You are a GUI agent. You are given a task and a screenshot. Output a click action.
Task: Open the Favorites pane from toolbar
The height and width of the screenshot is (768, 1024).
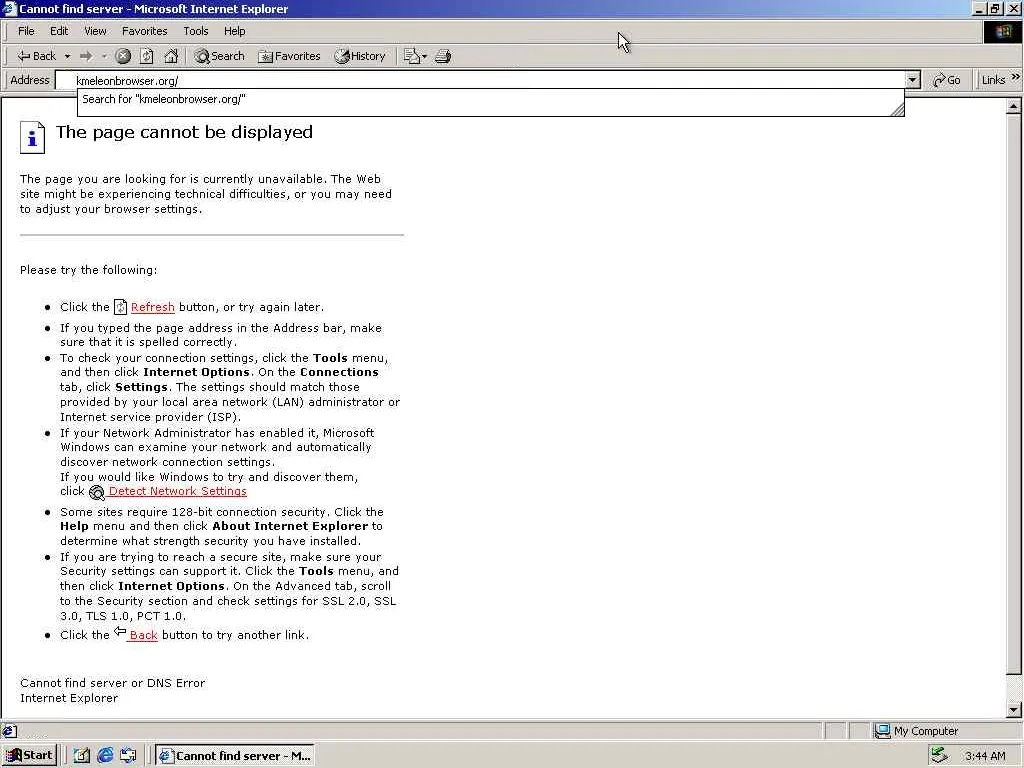(x=289, y=56)
